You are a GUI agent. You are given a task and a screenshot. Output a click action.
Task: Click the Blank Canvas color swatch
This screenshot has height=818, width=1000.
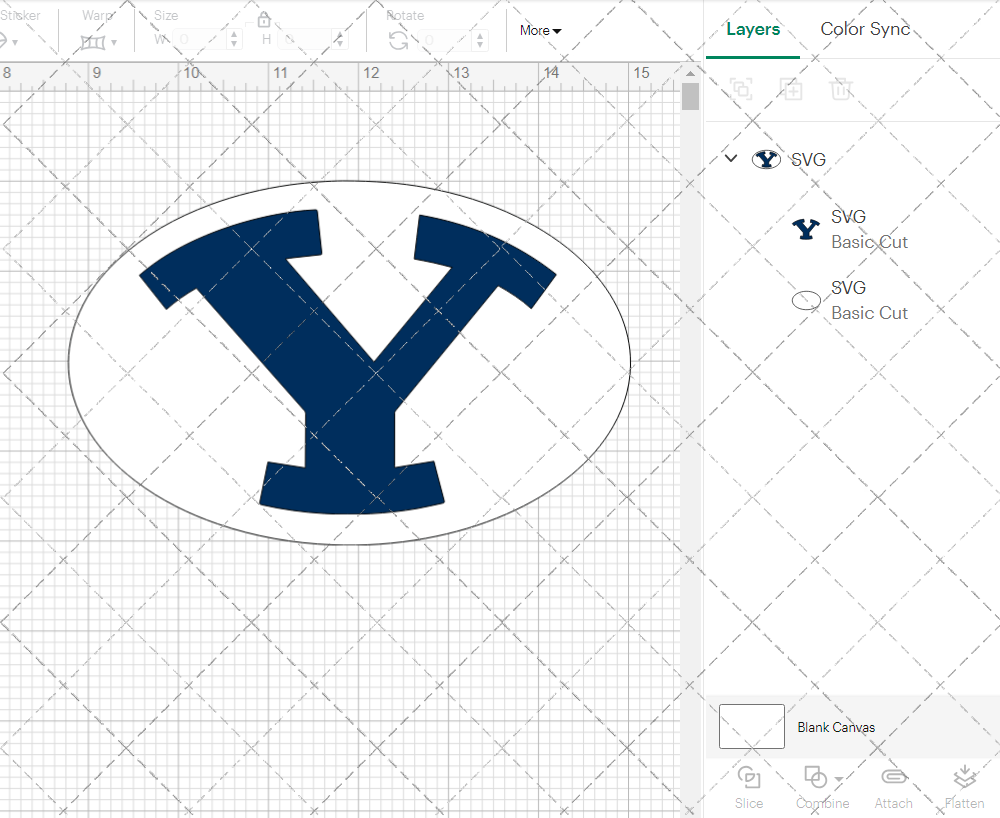click(750, 727)
